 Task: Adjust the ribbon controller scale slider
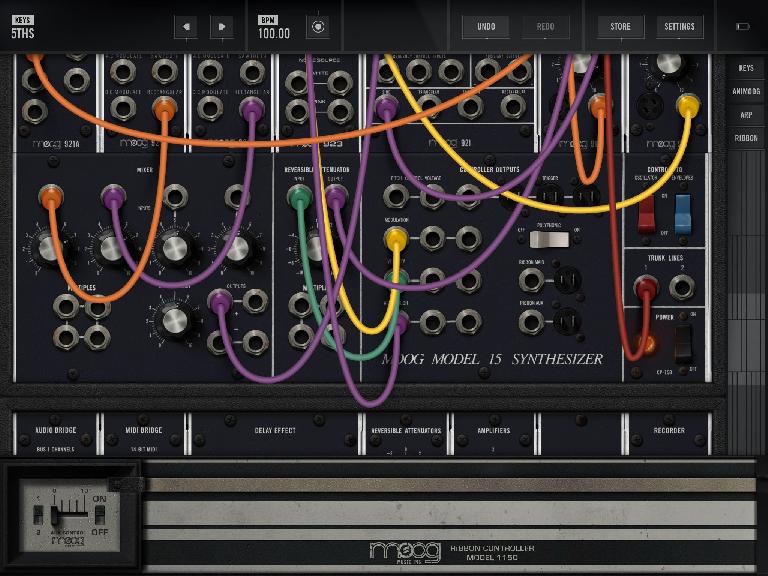55,515
